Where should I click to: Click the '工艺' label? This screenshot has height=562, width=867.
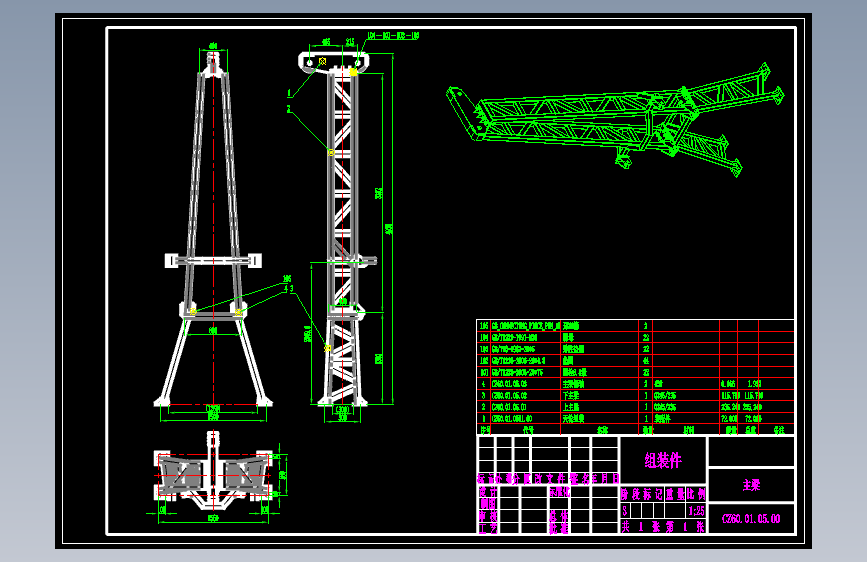point(488,528)
